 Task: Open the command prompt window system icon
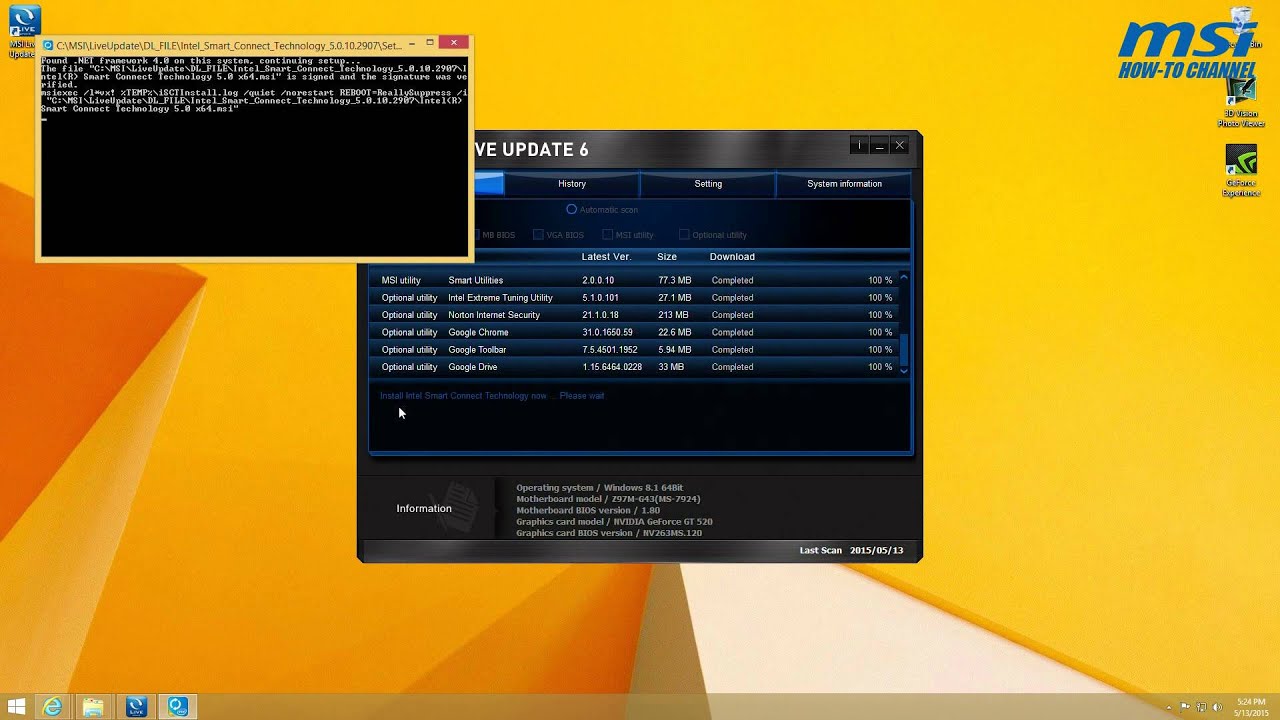48,45
